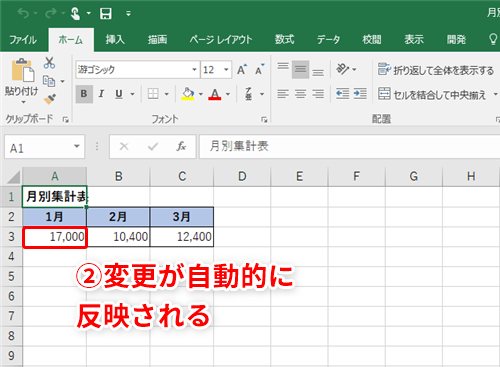Open borders dropdown arrow
Image resolution: width=500 pixels, height=367 pixels.
[166, 94]
